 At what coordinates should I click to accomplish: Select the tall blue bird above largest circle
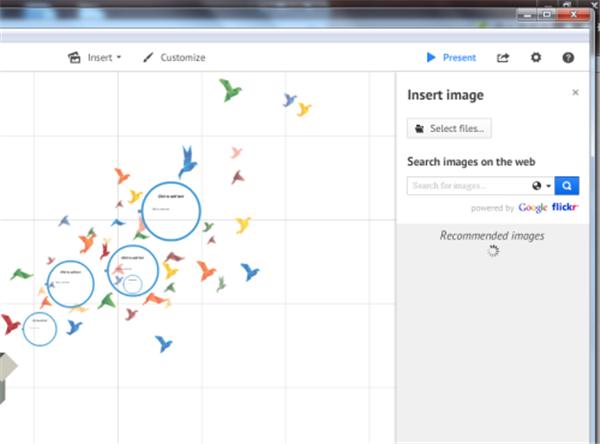[x=188, y=162]
